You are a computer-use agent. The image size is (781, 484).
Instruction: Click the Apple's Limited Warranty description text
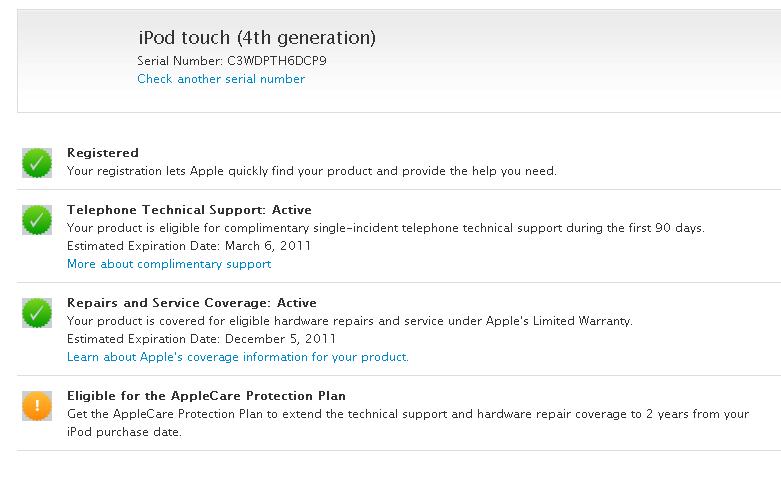pyautogui.click(x=349, y=321)
